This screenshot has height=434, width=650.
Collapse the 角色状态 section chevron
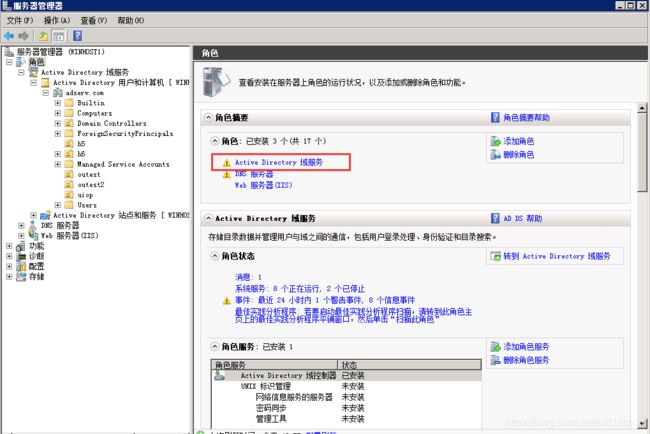[215, 256]
